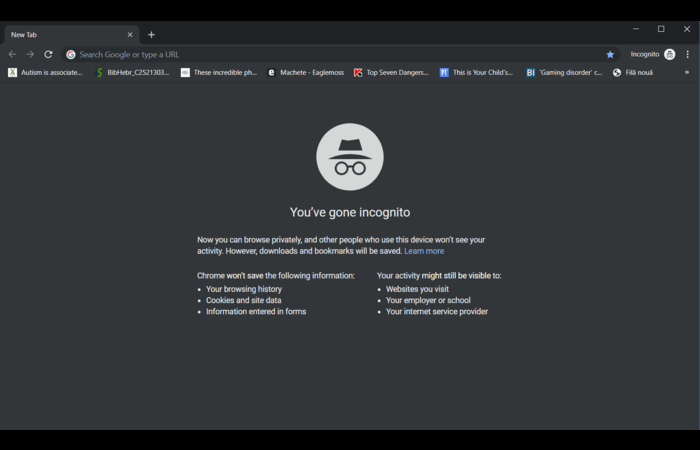Image resolution: width=700 pixels, height=450 pixels.
Task: Click the blue favicon of This is Your Child's
Action: click(444, 72)
